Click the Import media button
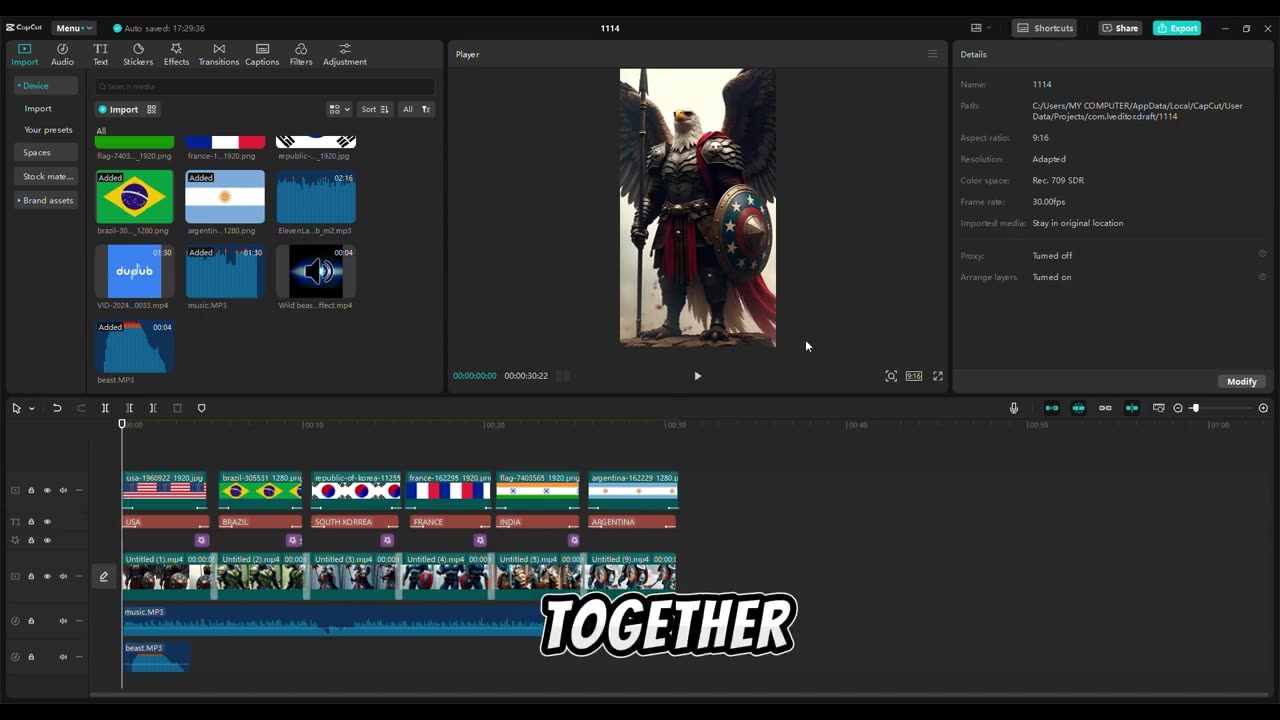1280x720 pixels. (x=118, y=109)
